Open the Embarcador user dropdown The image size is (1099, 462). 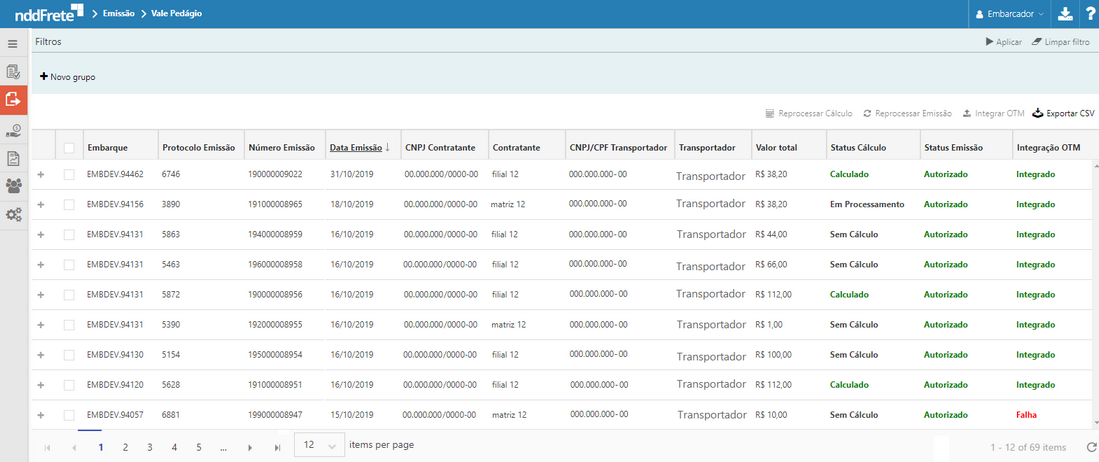click(1009, 14)
